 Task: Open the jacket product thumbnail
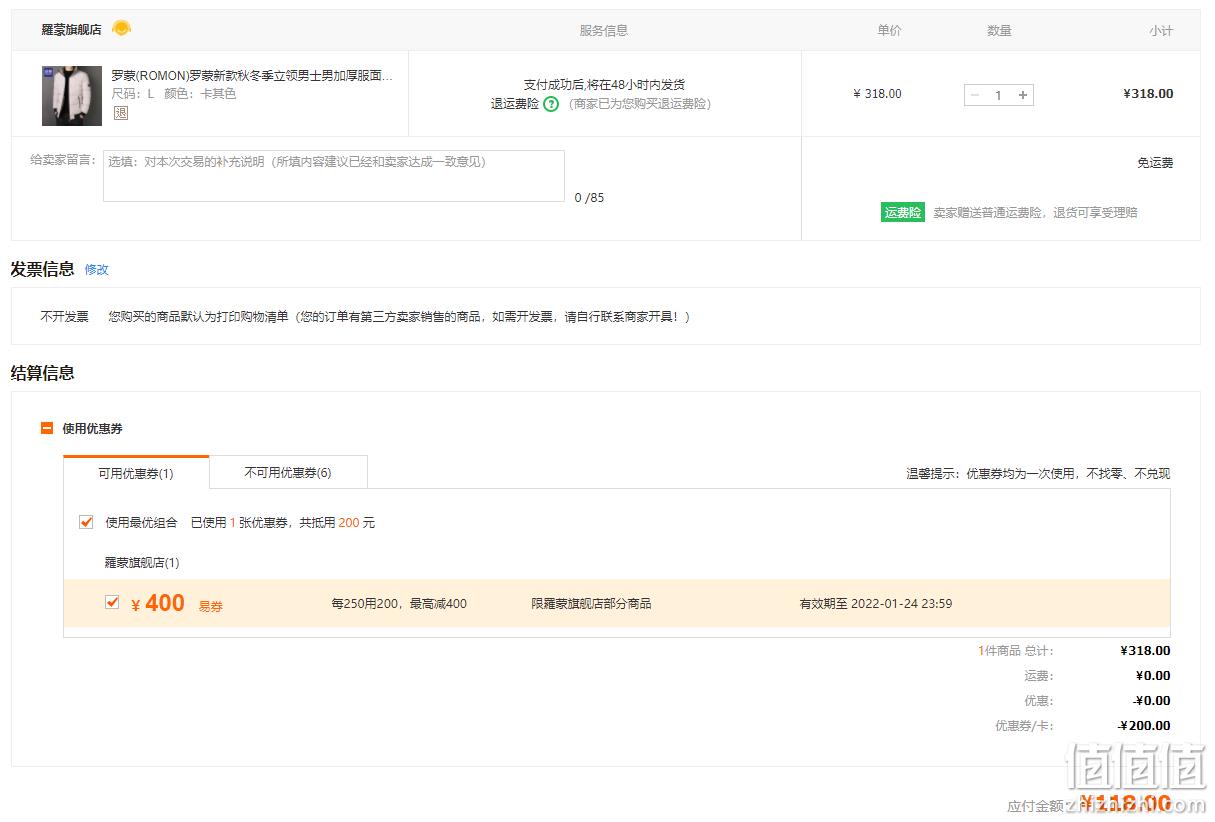point(72,96)
